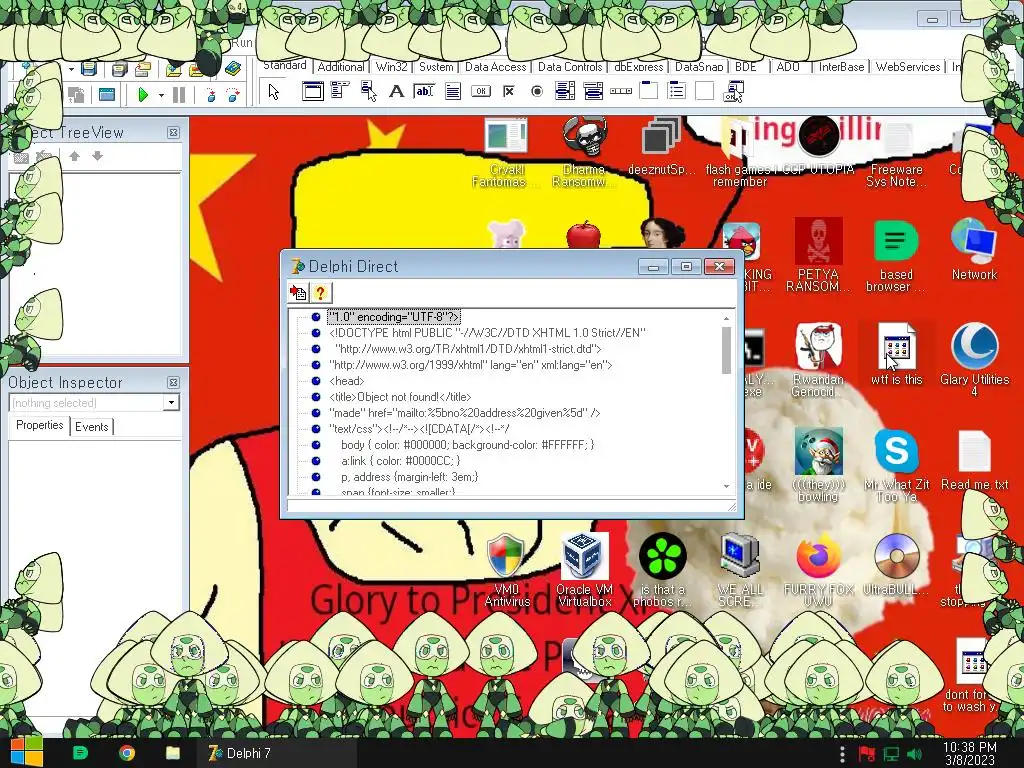Choose the ScrollBar component icon

tap(620, 91)
